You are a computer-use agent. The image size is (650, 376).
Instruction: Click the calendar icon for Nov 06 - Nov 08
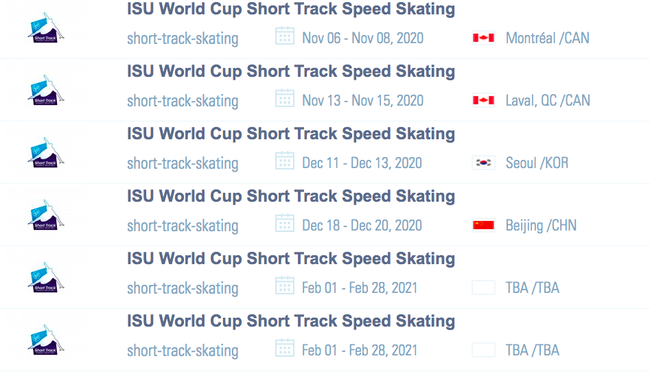click(x=285, y=36)
